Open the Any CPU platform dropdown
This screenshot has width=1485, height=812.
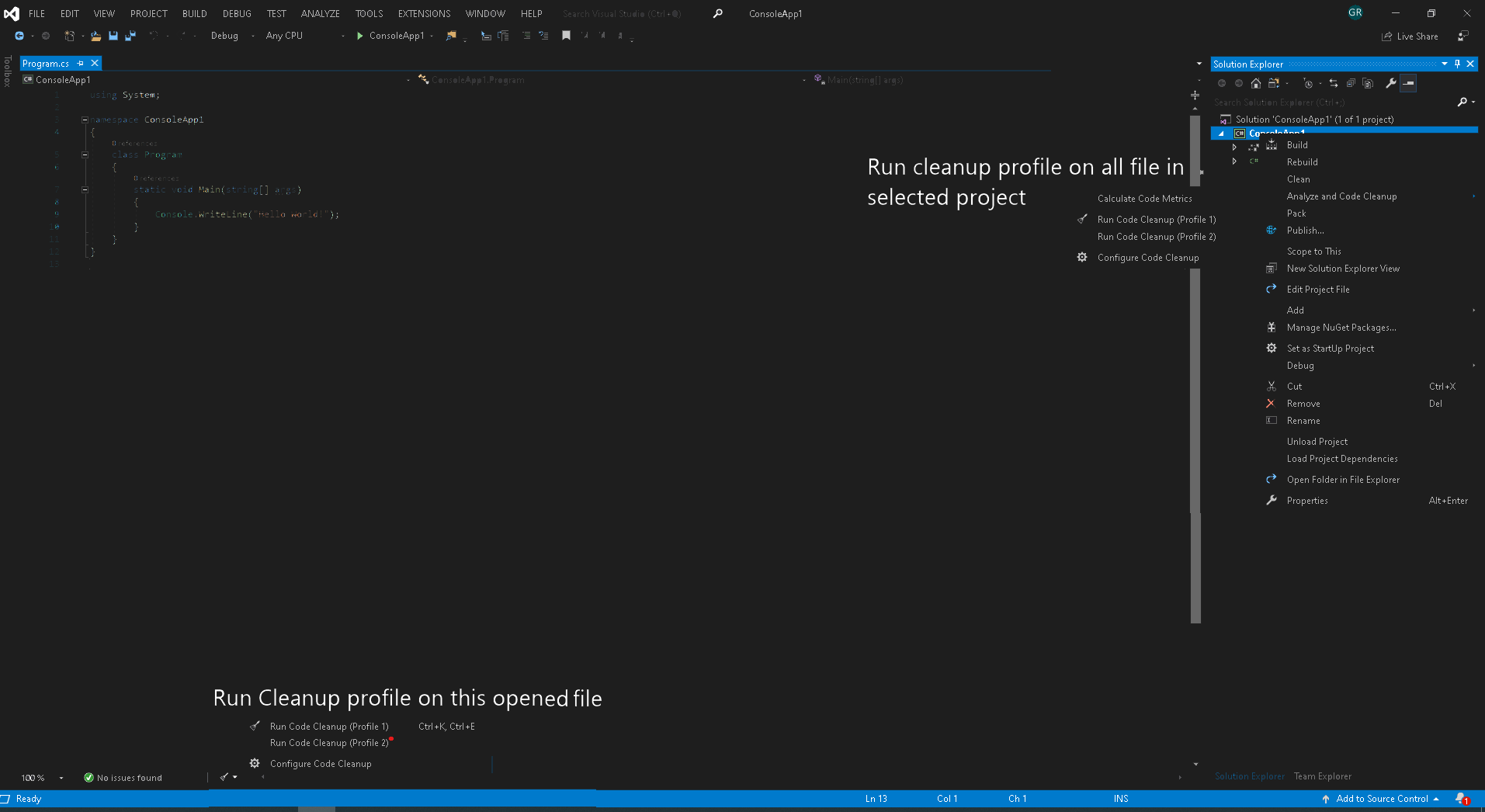pos(342,36)
